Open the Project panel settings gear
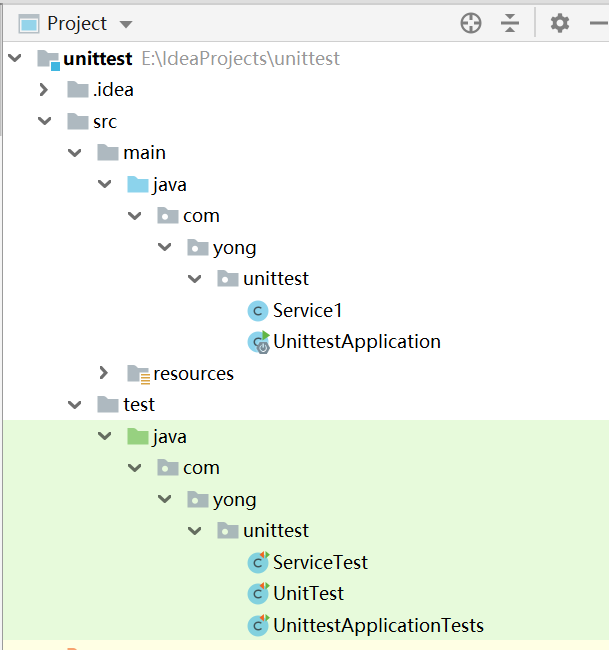Viewport: 609px width, 650px height. (x=560, y=23)
